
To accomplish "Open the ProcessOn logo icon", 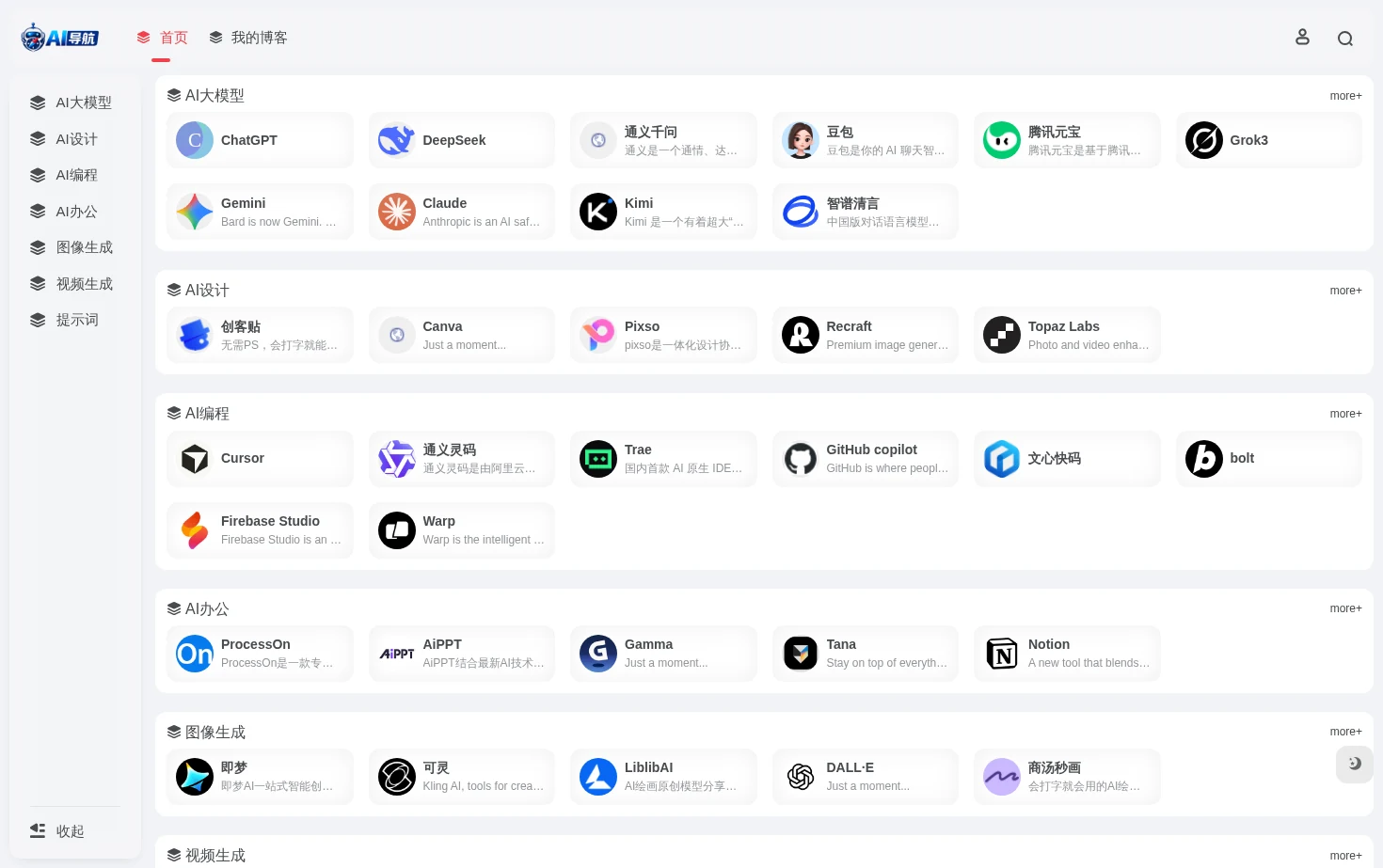I will (x=195, y=654).
